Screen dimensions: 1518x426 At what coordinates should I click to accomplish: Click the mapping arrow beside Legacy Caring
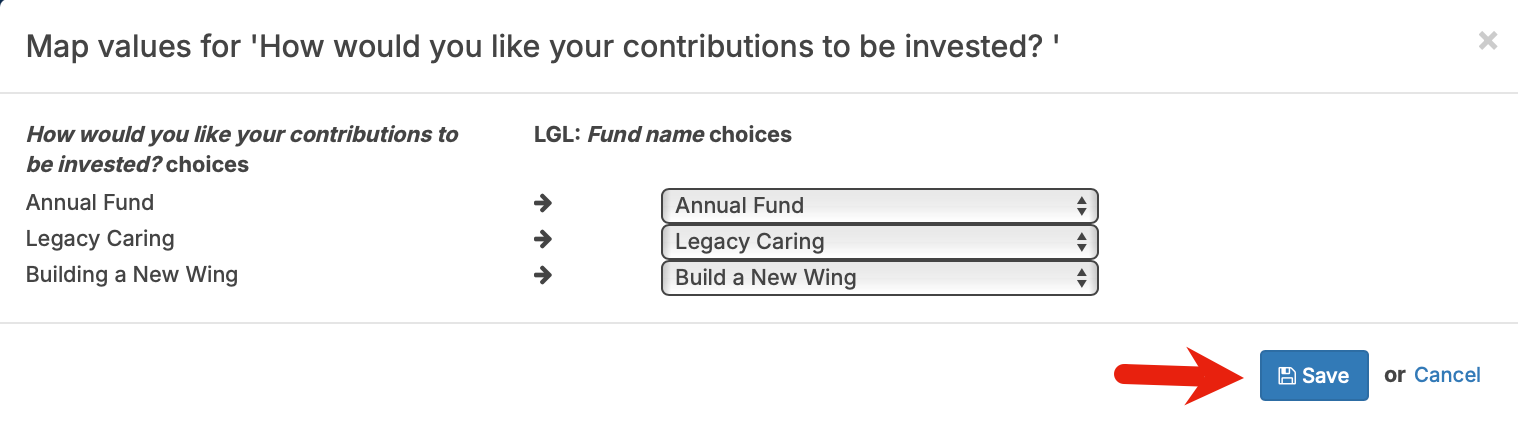coord(543,240)
